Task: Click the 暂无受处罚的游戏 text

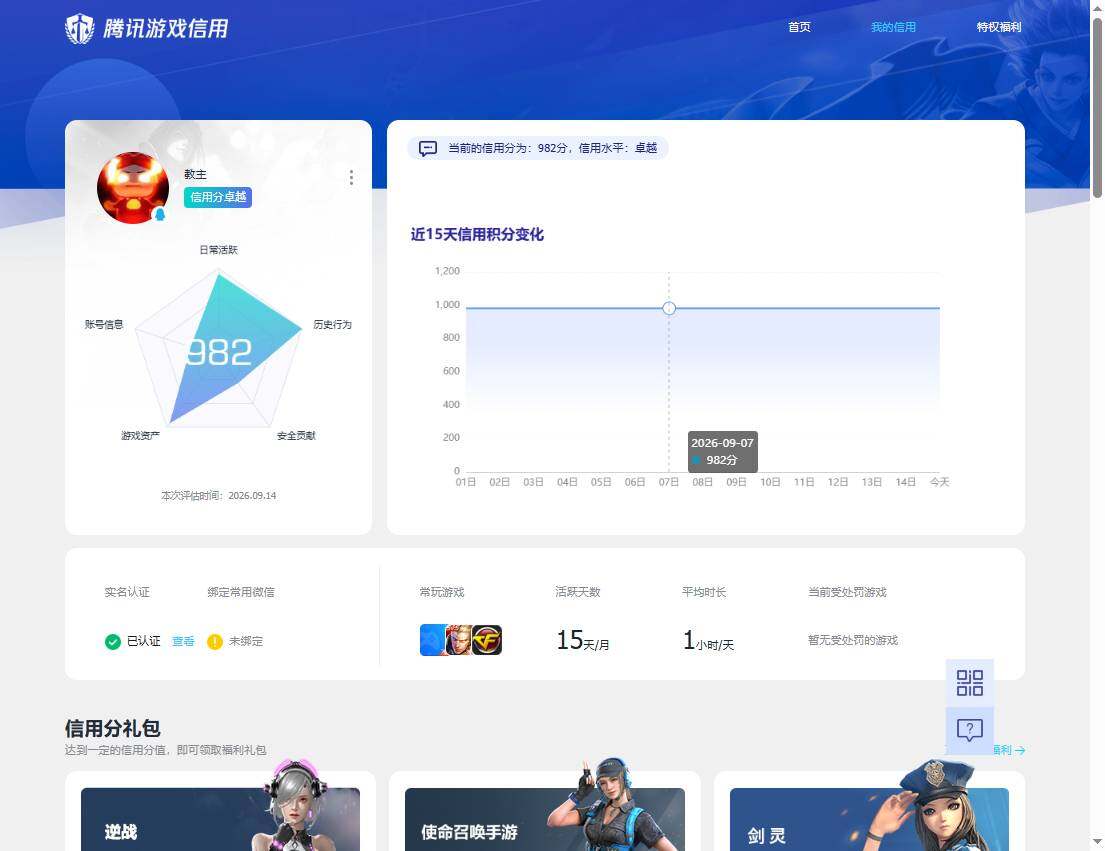Action: click(853, 640)
